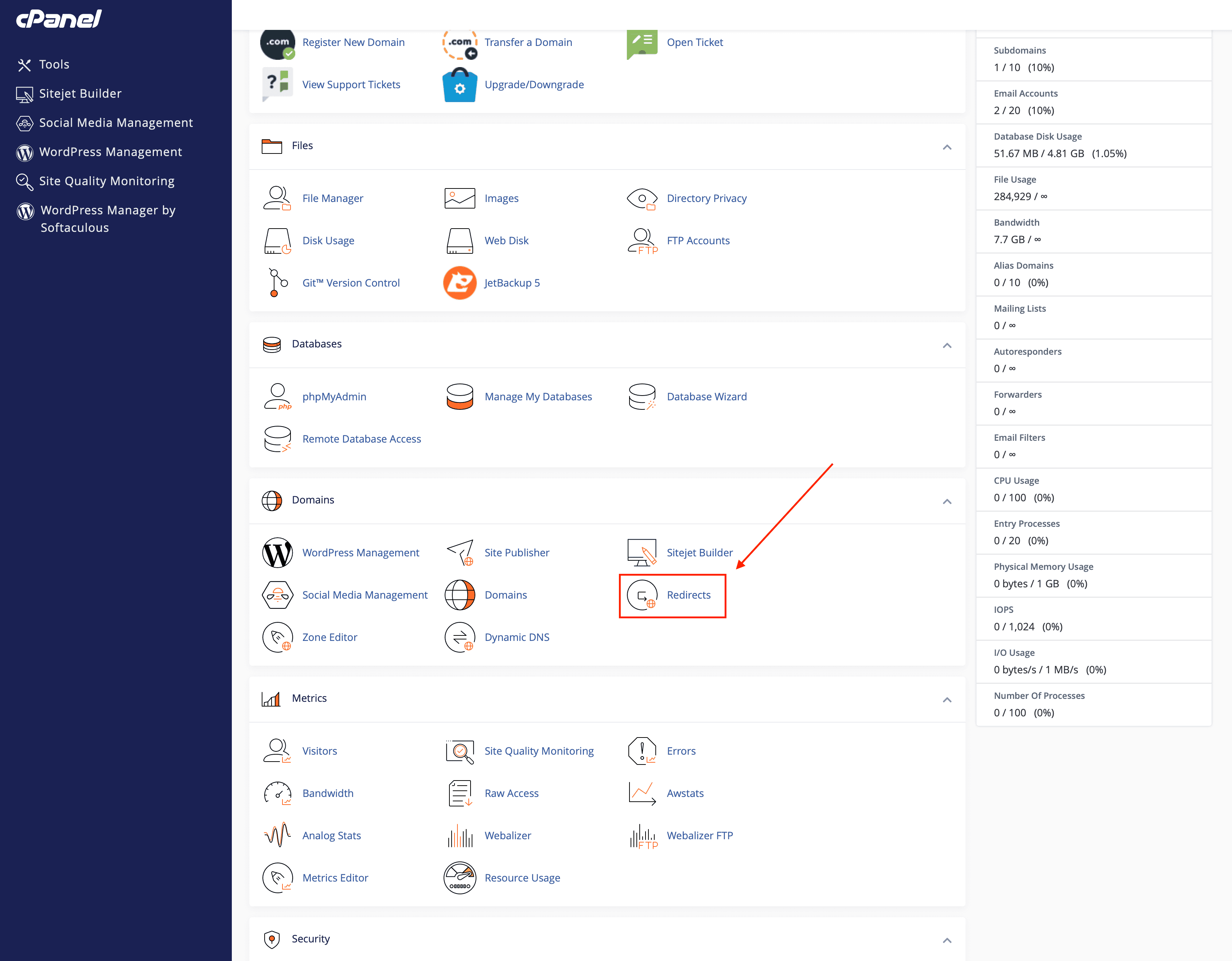Image resolution: width=1232 pixels, height=961 pixels.
Task: Collapse the Metrics section chevron
Action: pyautogui.click(x=947, y=699)
